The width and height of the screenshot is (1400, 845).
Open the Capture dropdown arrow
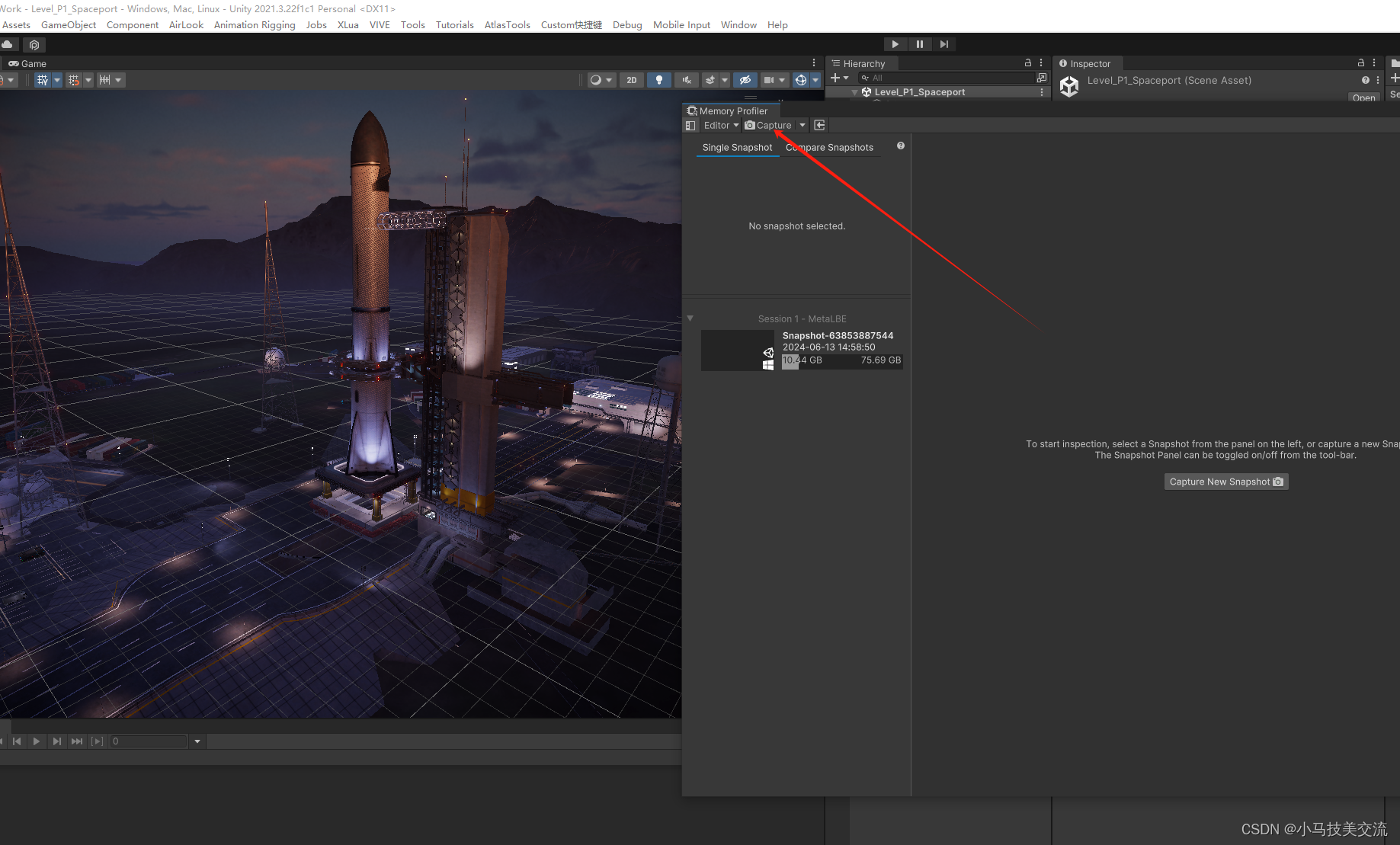[802, 125]
